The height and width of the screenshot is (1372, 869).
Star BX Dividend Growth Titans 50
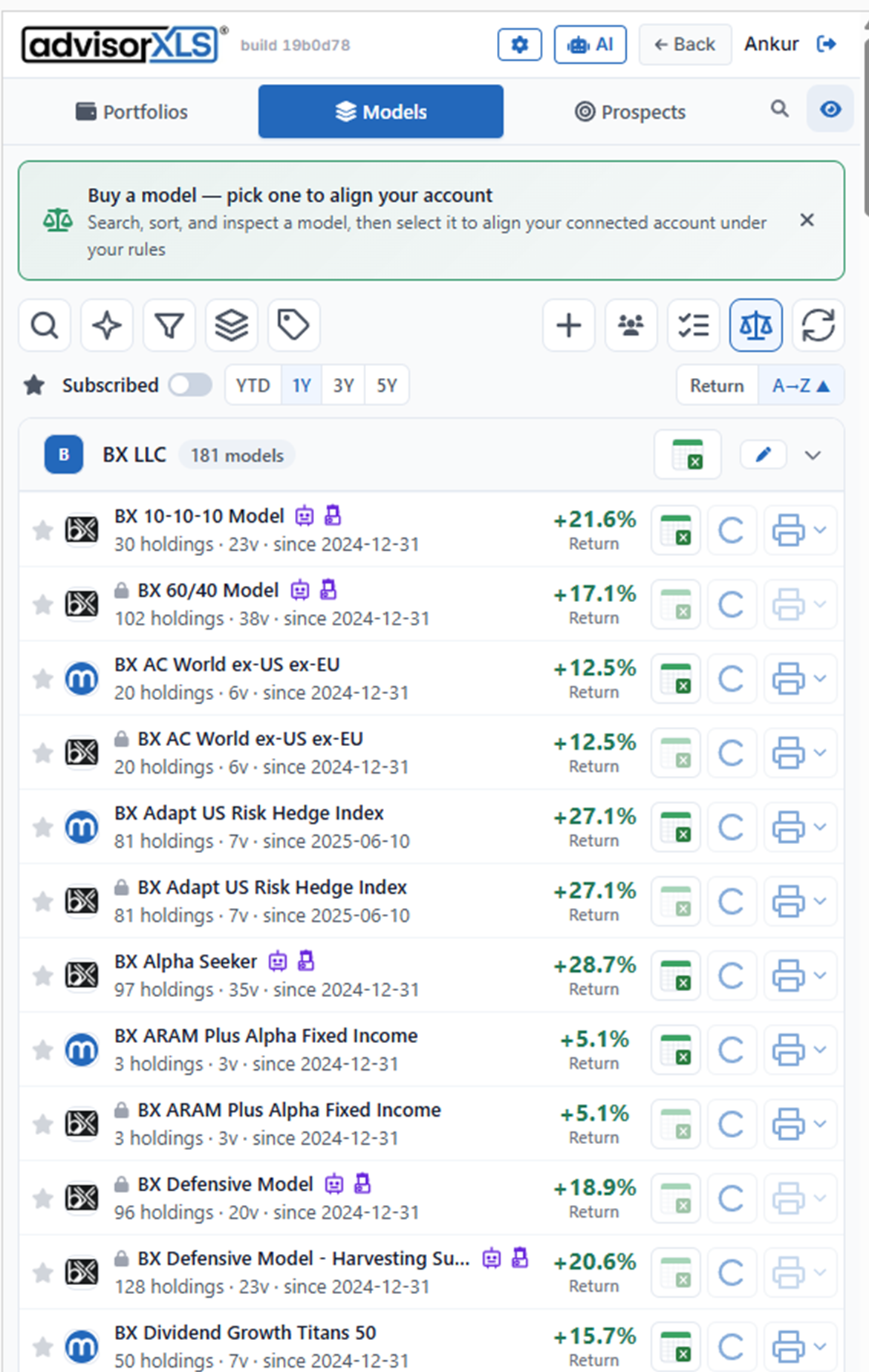42,1347
